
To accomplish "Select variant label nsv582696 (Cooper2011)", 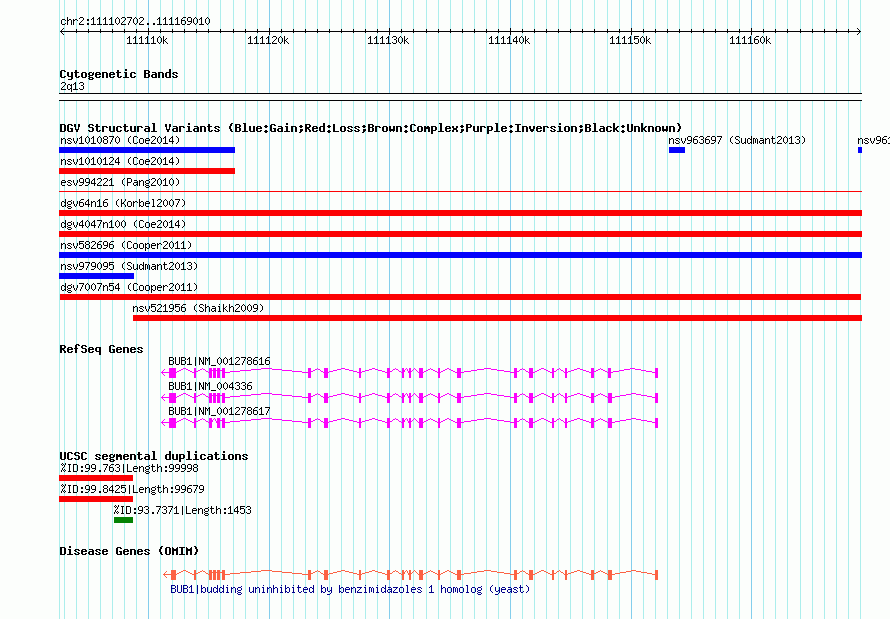I will pos(126,245).
